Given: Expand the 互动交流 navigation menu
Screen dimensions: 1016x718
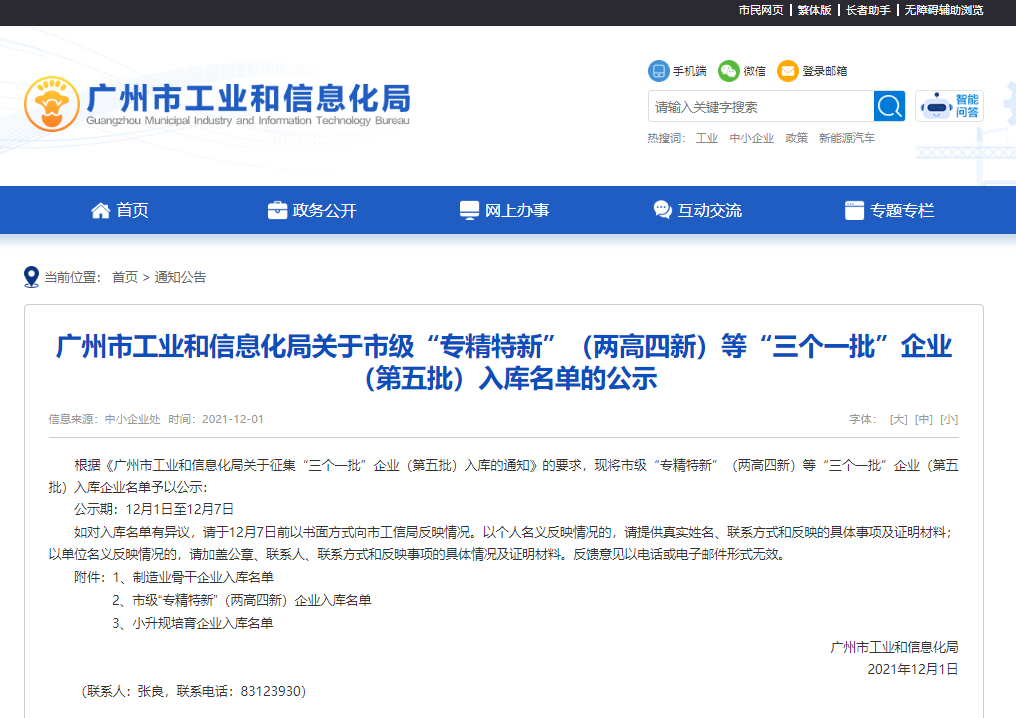Looking at the screenshot, I should pyautogui.click(x=697, y=211).
